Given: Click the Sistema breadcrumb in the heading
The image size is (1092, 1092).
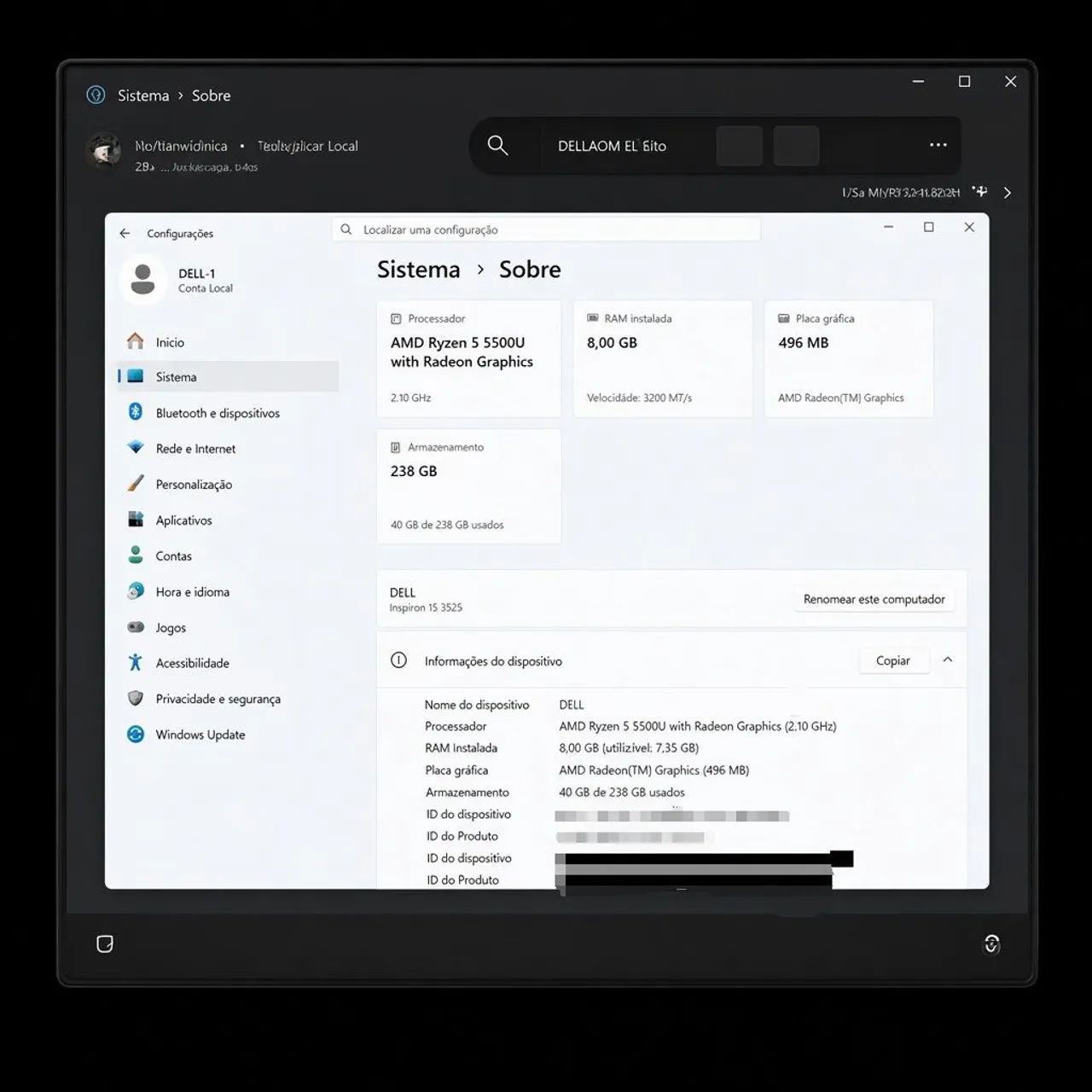Looking at the screenshot, I should pos(418,270).
